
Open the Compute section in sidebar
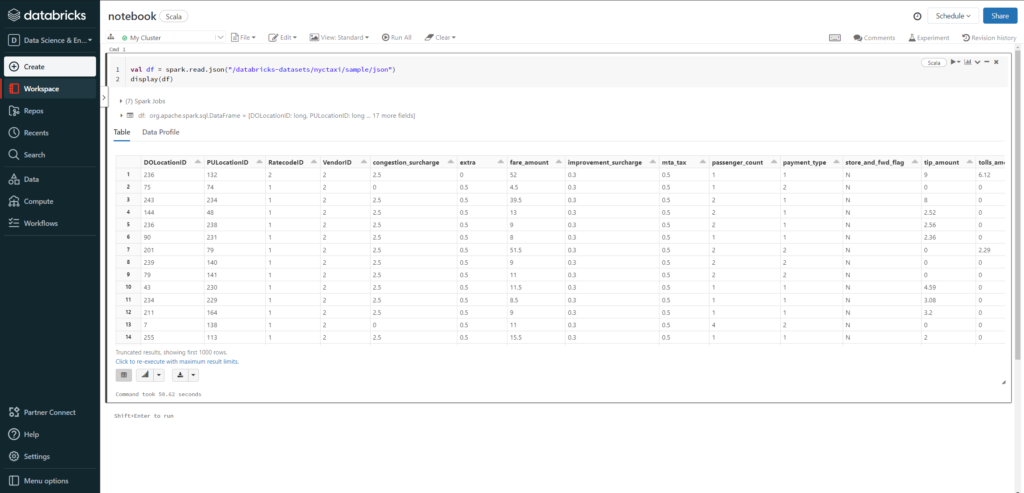38,201
